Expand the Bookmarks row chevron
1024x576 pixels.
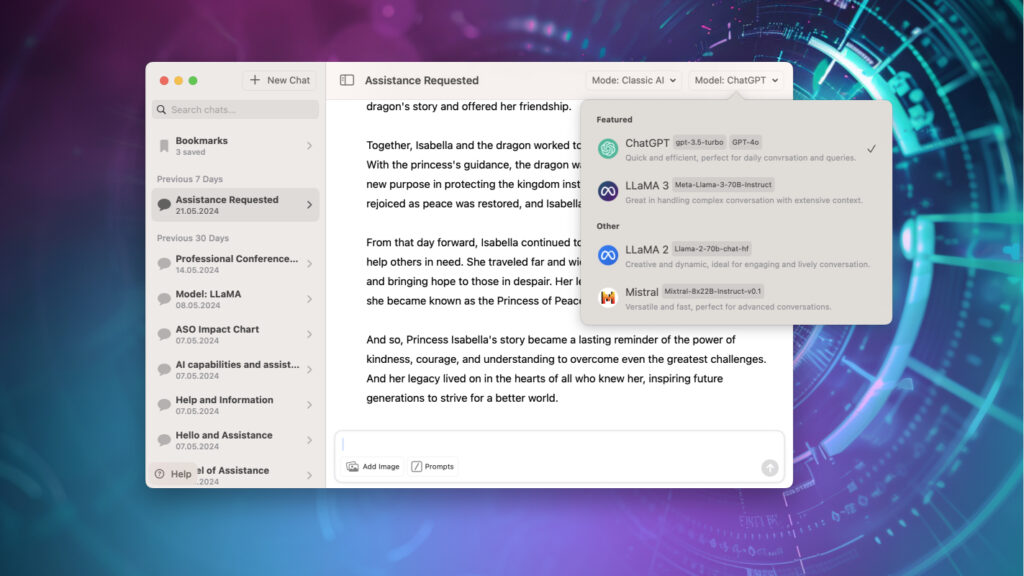(x=310, y=146)
